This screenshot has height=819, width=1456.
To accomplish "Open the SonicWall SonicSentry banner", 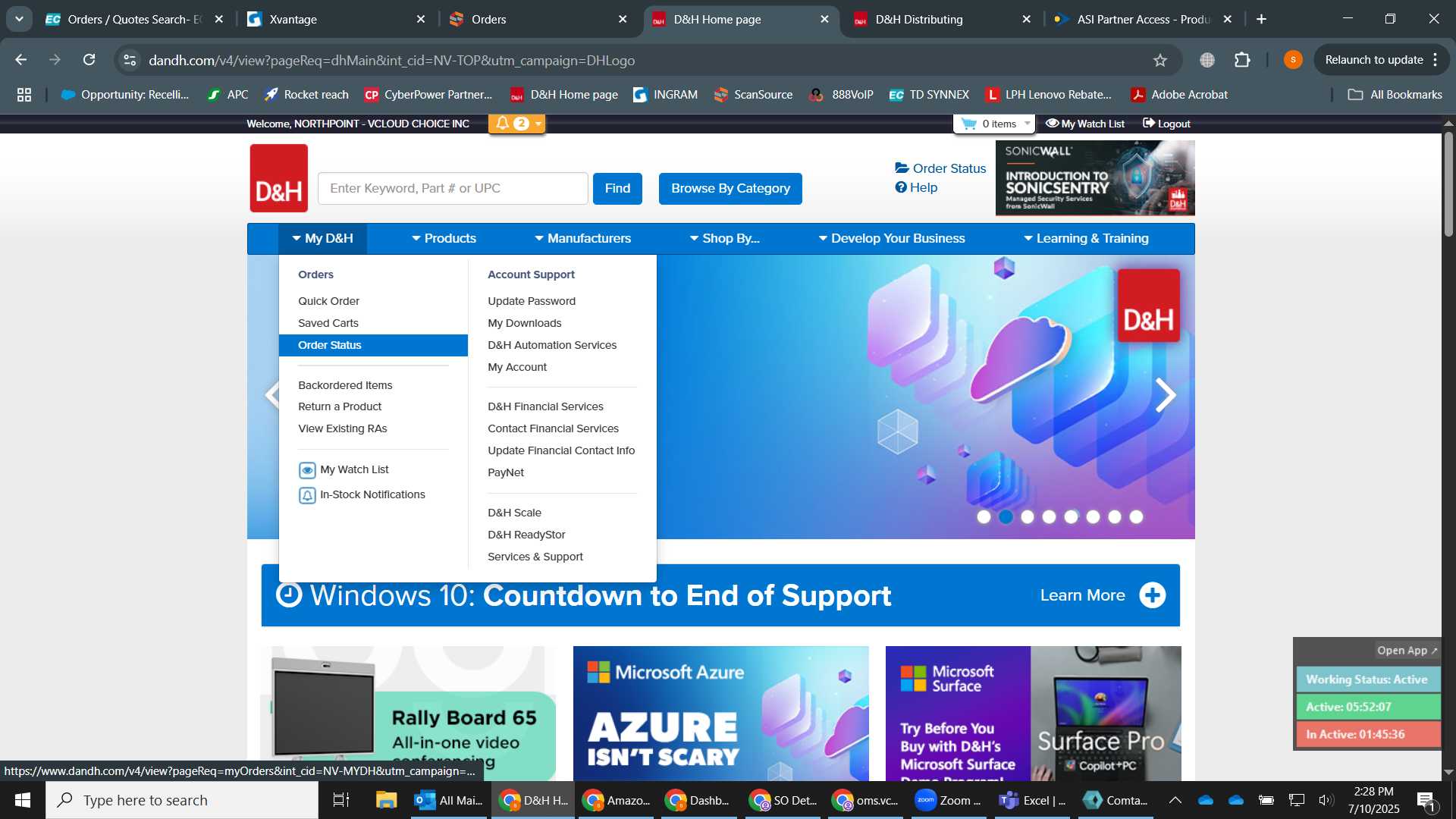I will (1095, 178).
